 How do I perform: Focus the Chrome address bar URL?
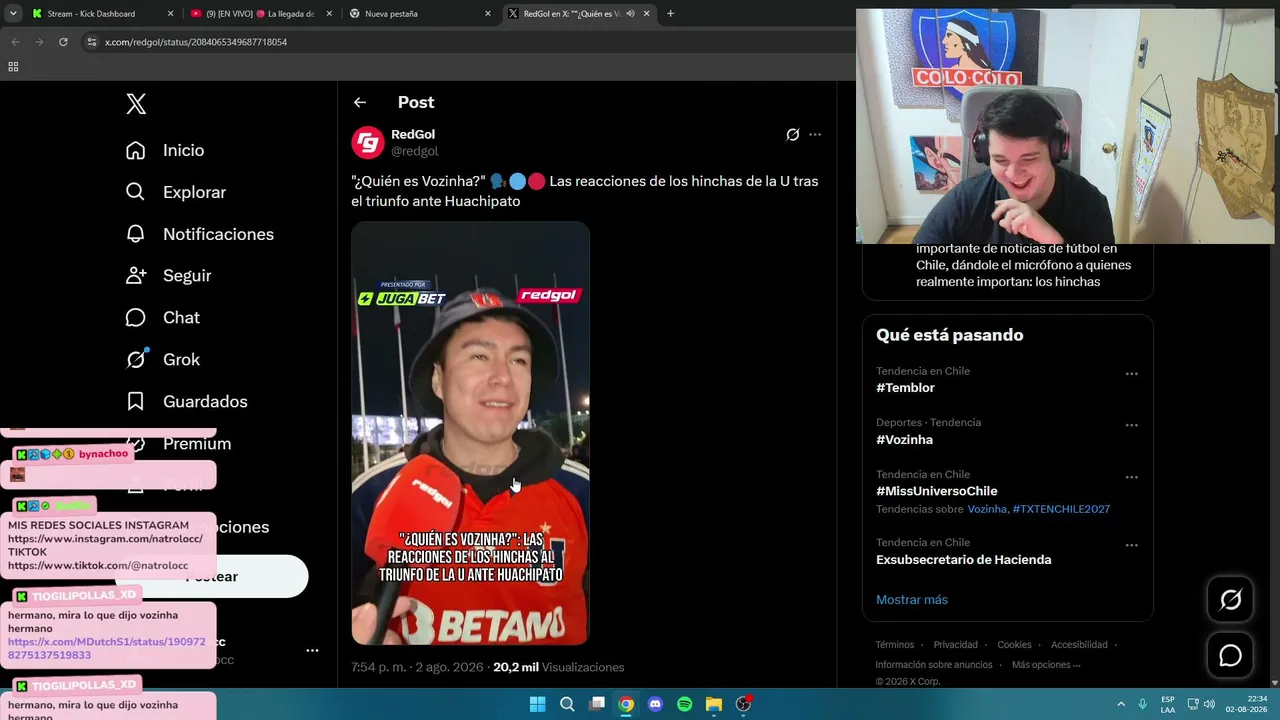click(196, 42)
